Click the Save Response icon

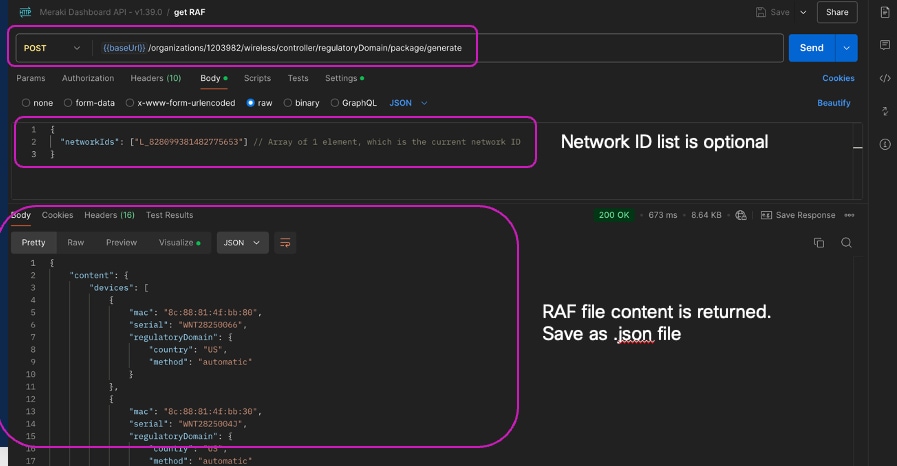tap(766, 215)
